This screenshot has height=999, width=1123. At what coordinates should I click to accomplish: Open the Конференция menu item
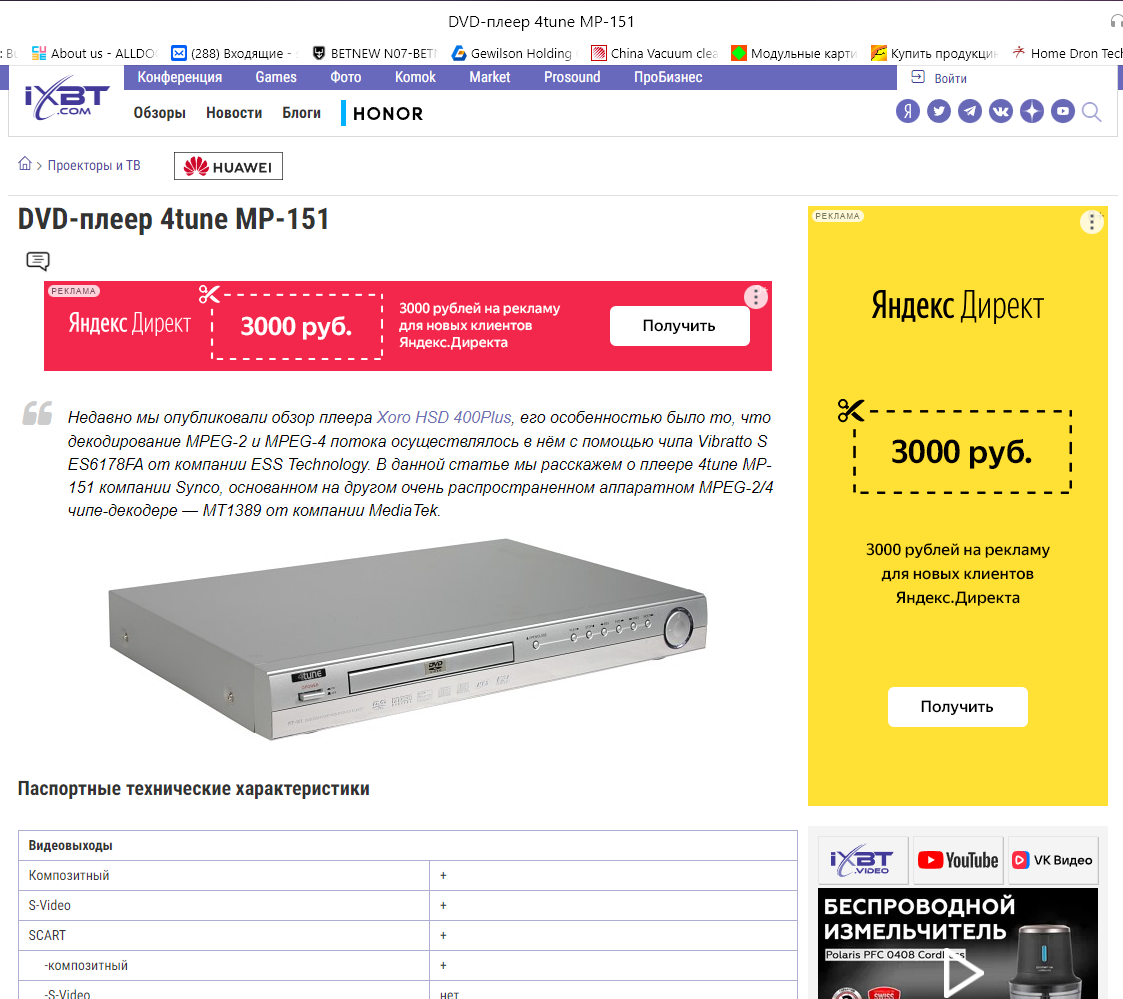[x=180, y=77]
